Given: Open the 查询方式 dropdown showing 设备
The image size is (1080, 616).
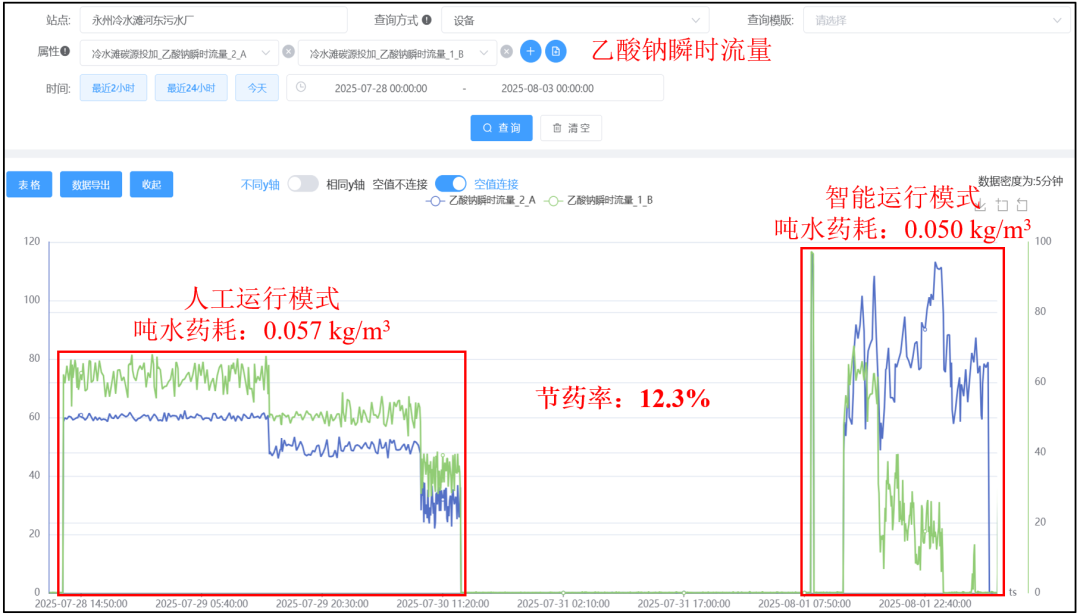Looking at the screenshot, I should point(574,20).
